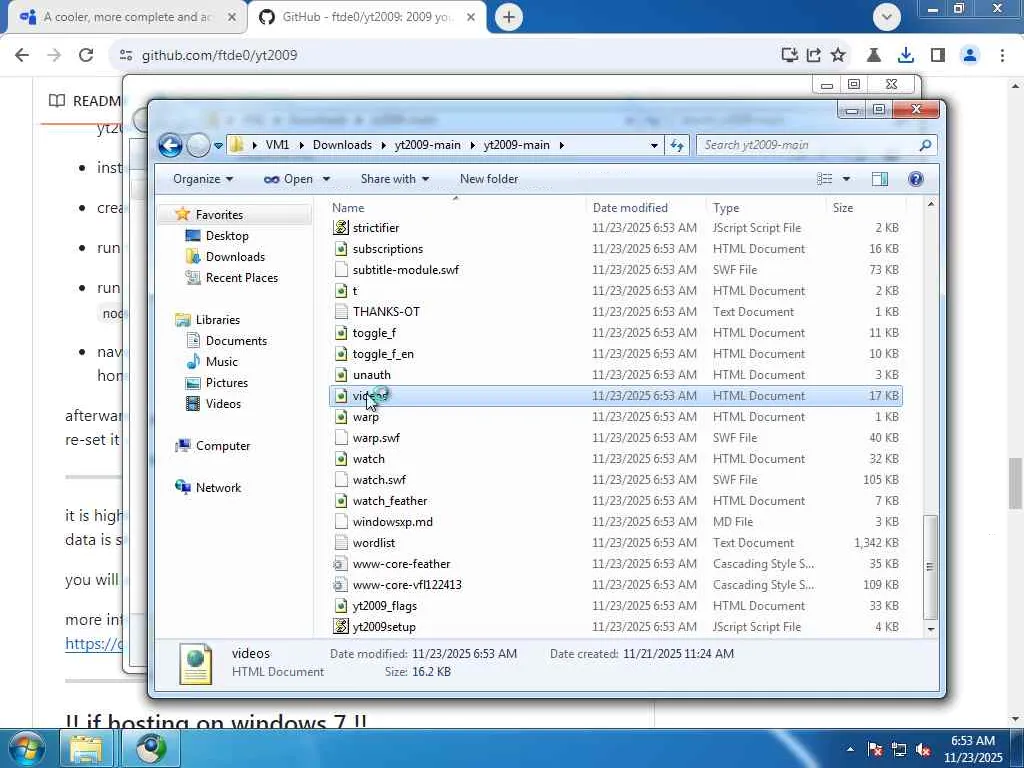This screenshot has height=768, width=1024.
Task: Select the wordlist text file icon
Action: (x=340, y=542)
